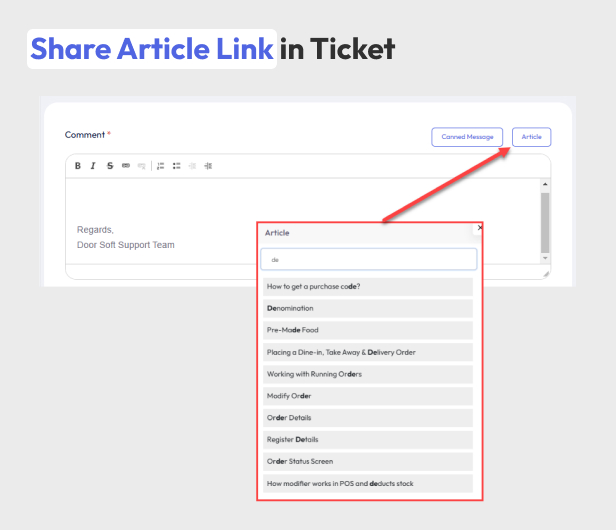Viewport: 616px width, 530px height.
Task: Click the greyed remove-link toolbar icon
Action: (141, 166)
